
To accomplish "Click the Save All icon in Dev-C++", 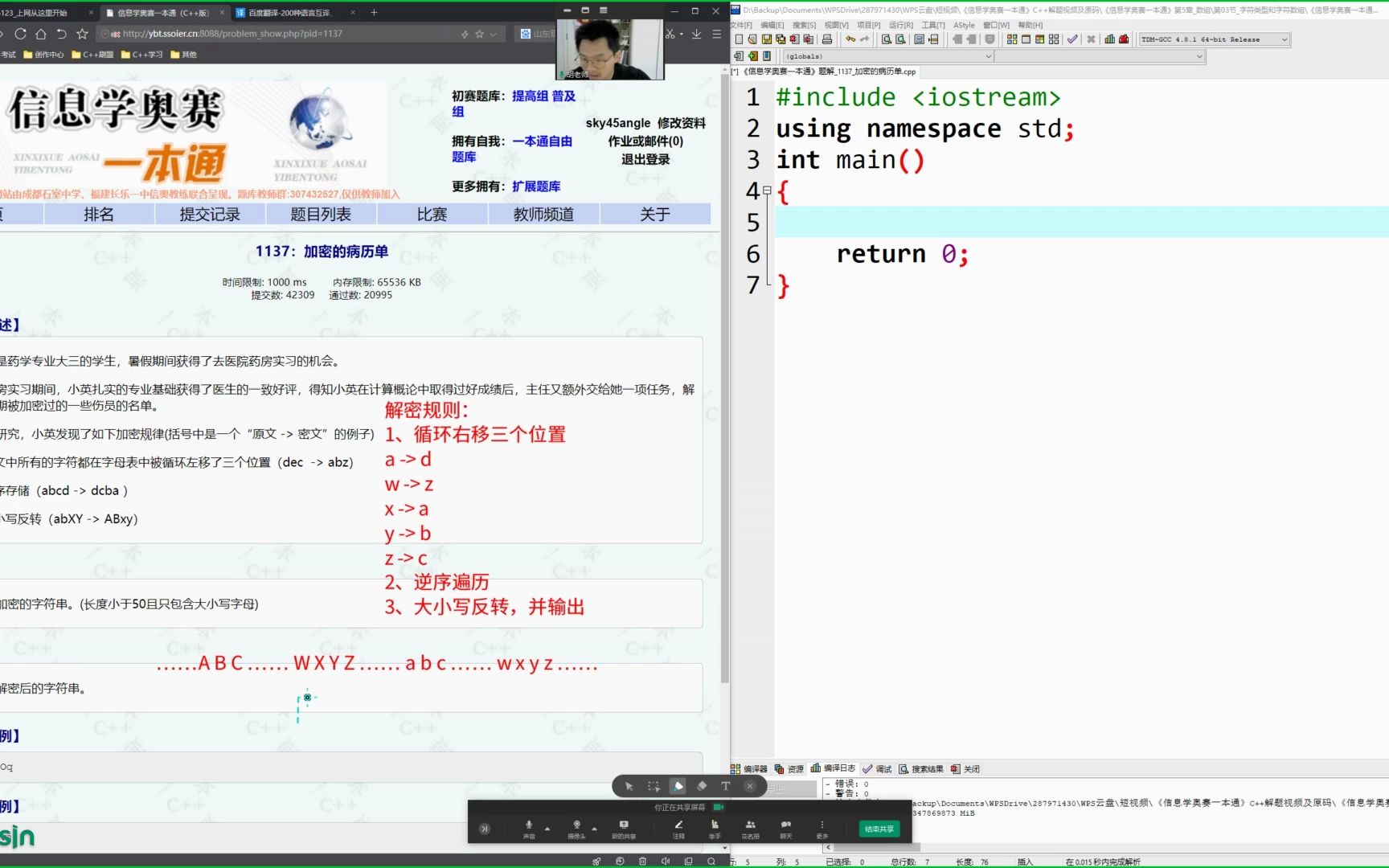I will pyautogui.click(x=781, y=39).
